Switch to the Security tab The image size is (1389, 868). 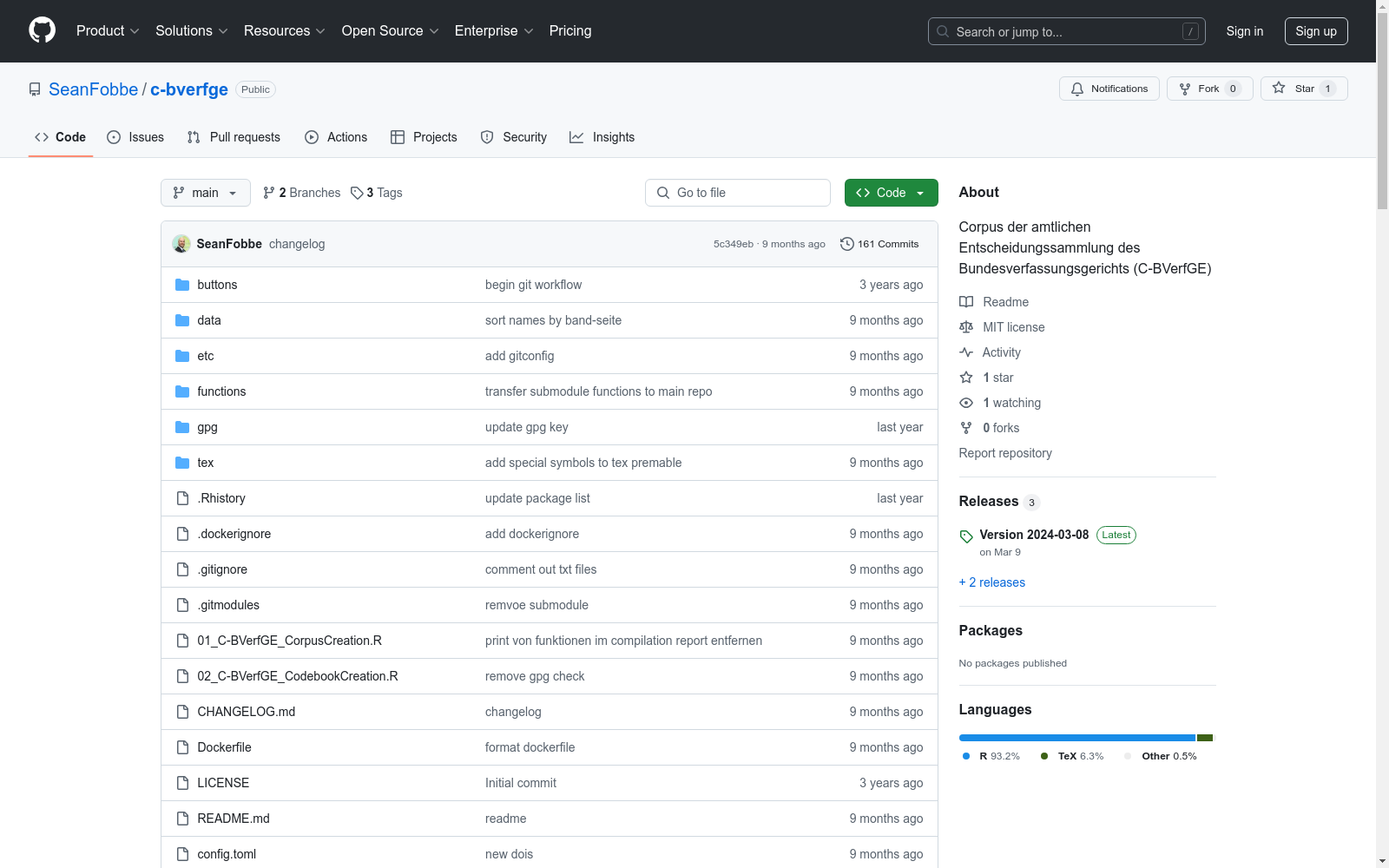click(x=514, y=137)
